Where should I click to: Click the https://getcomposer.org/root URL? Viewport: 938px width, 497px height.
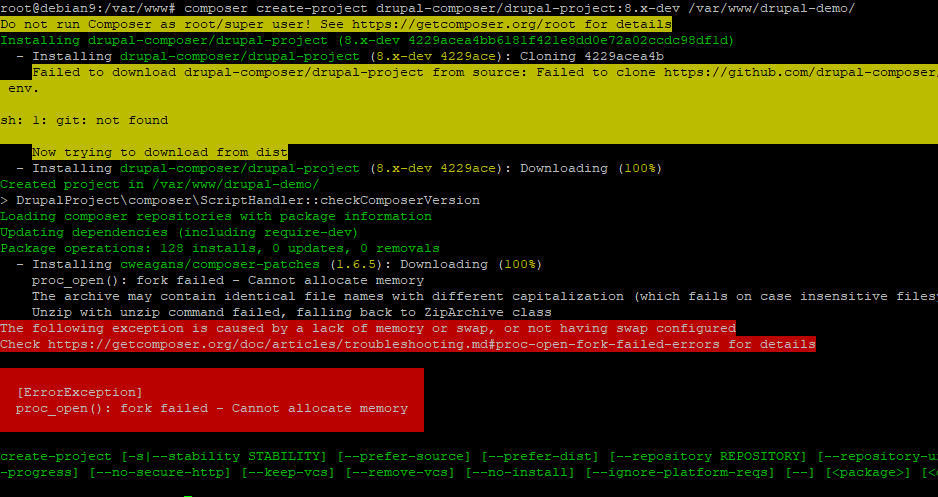[x=464, y=25]
